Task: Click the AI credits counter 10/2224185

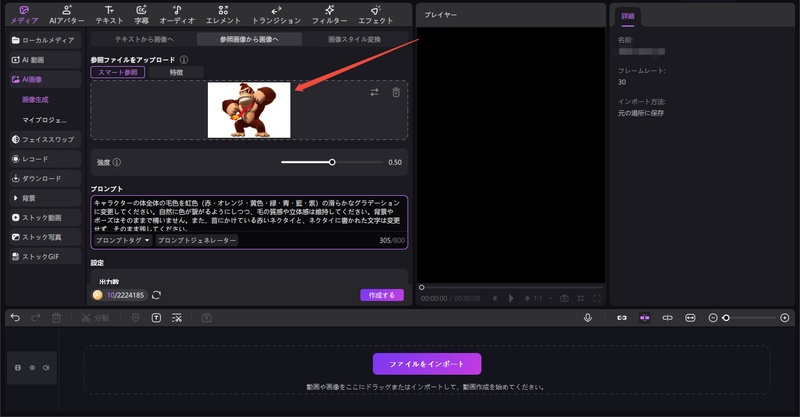Action: pyautogui.click(x=120, y=295)
